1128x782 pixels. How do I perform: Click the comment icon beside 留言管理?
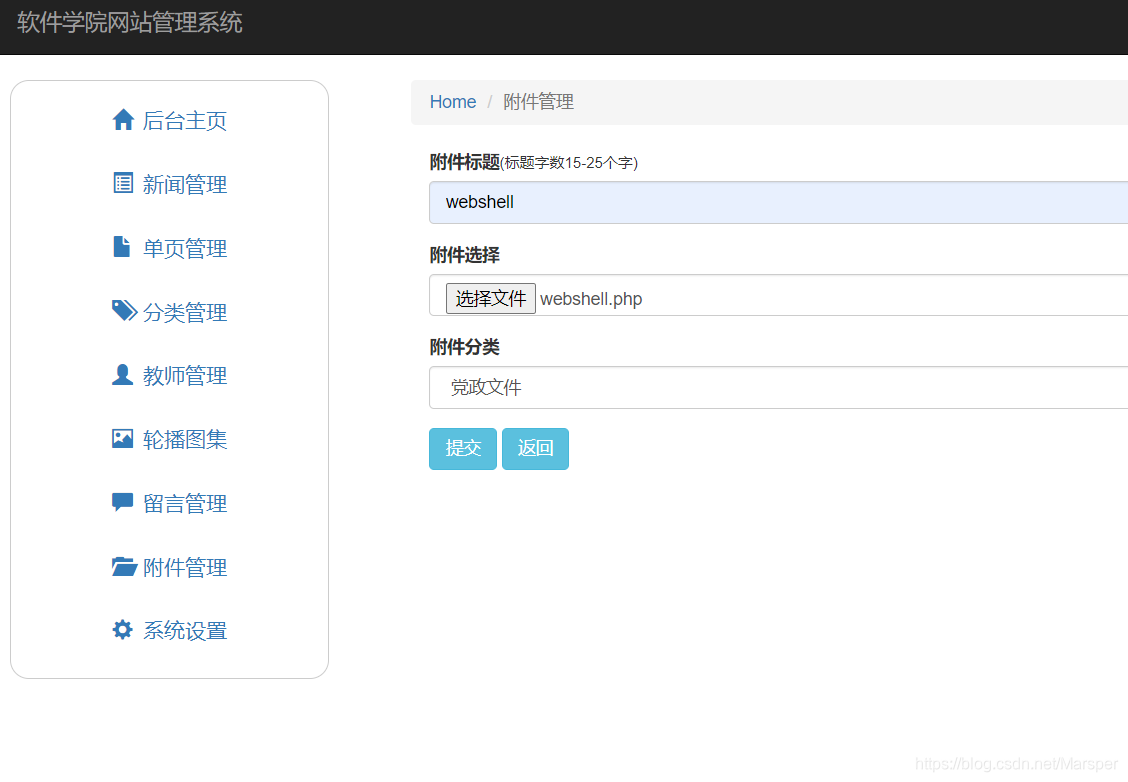(x=122, y=502)
